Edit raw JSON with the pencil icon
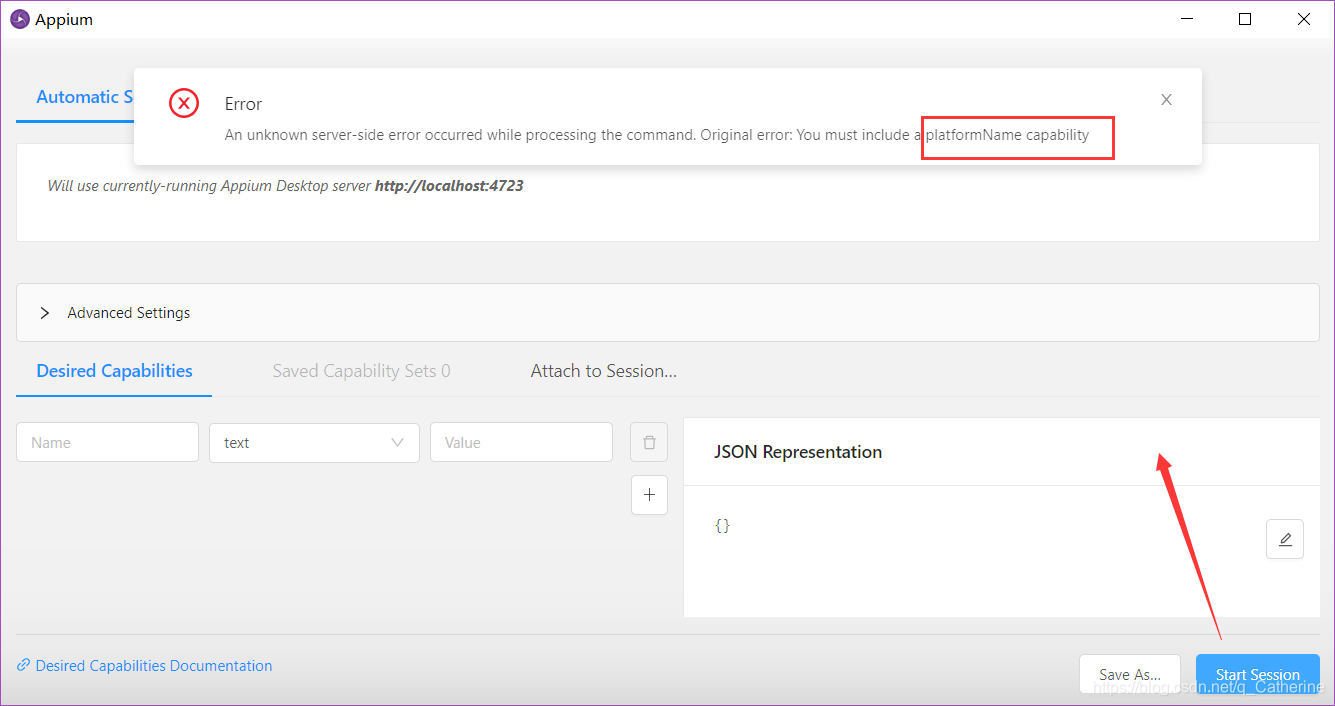Viewport: 1335px width, 706px height. (x=1285, y=539)
